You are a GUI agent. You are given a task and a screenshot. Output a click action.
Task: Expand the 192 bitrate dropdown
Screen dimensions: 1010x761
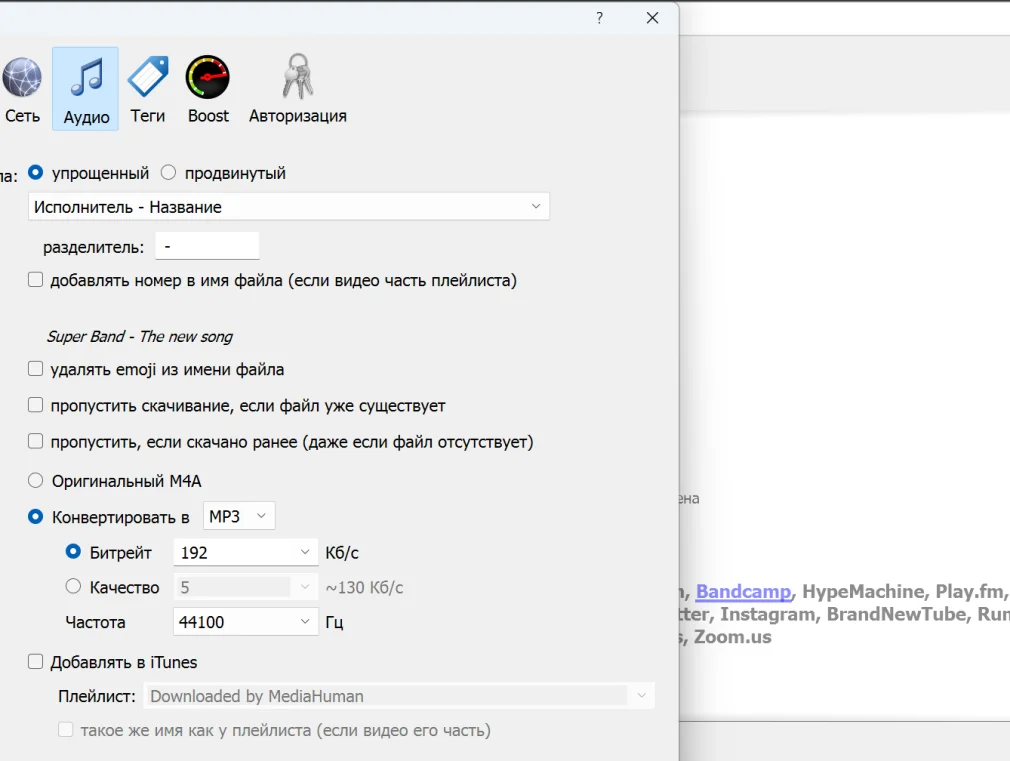(245, 552)
